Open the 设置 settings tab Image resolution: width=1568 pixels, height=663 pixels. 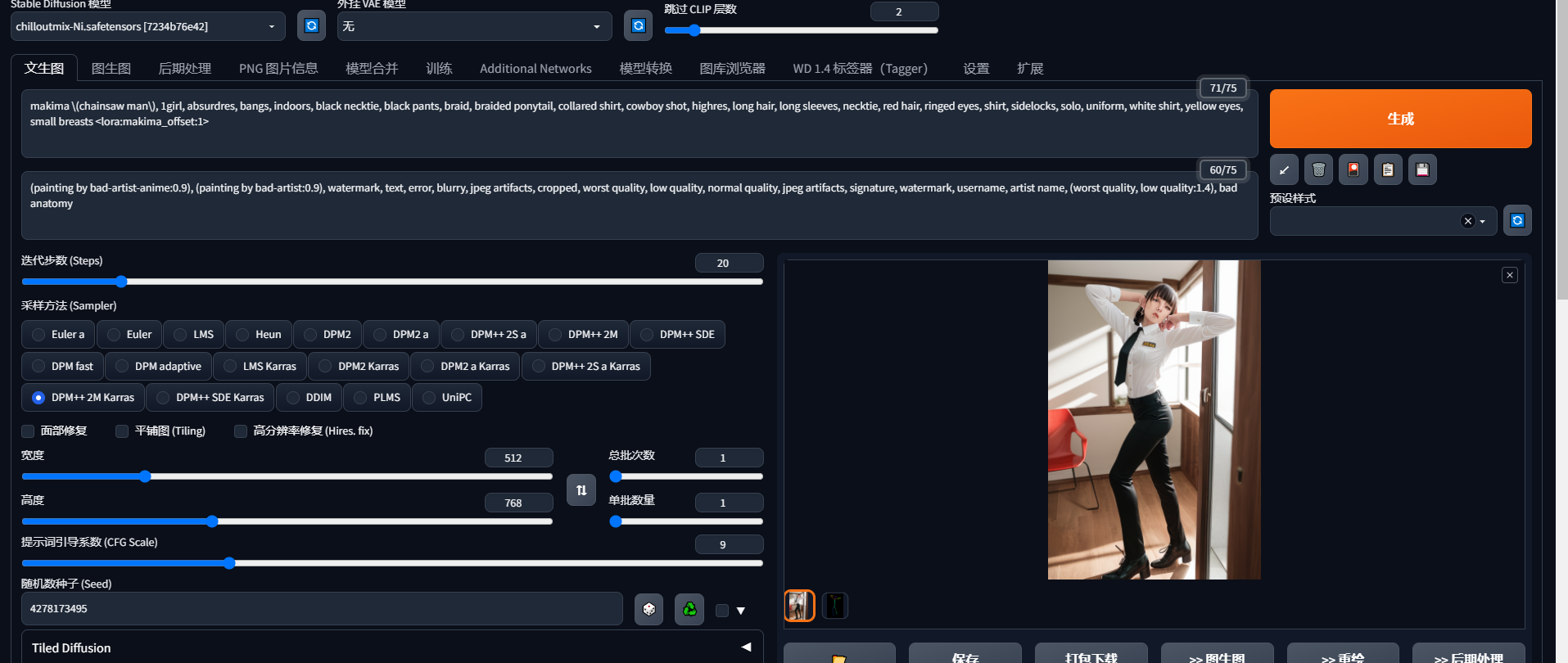976,69
